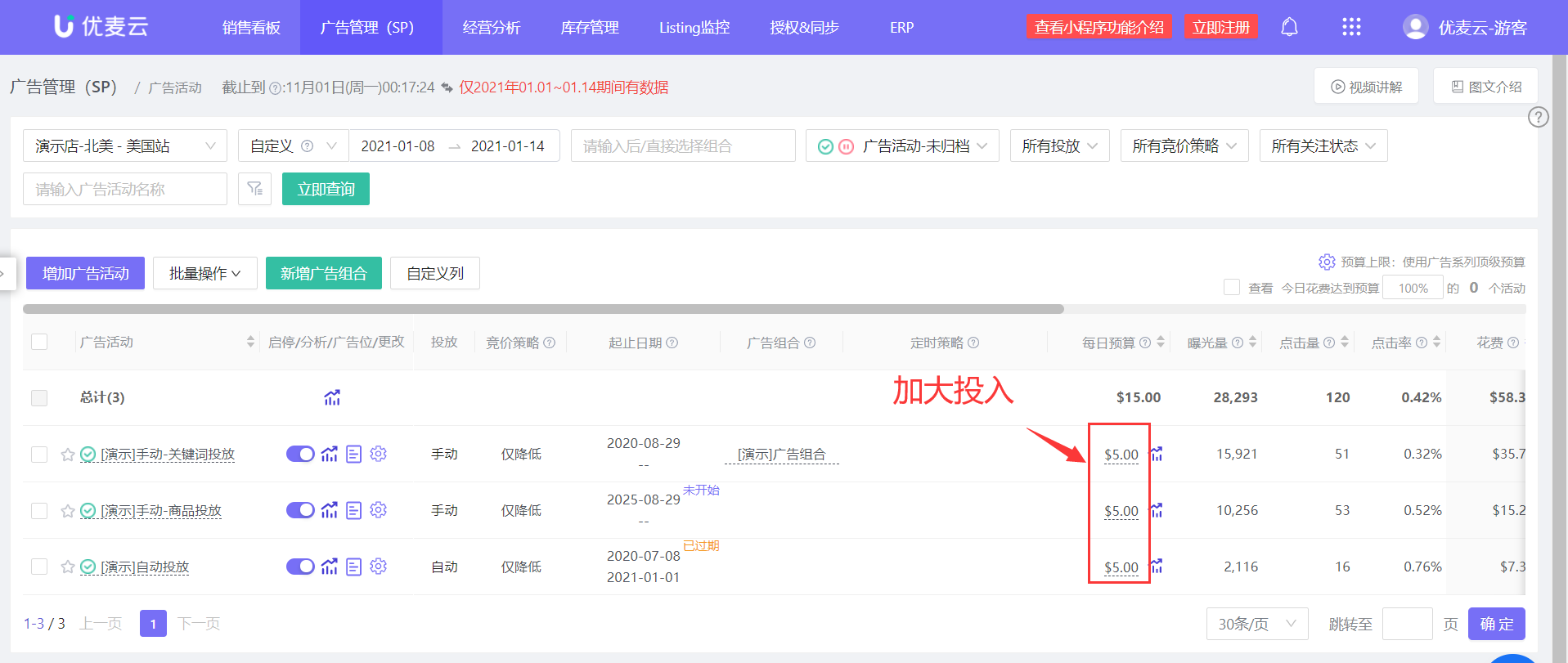Toggle the switch for 手动-商品投放
This screenshot has width=1568, height=663.
(300, 510)
